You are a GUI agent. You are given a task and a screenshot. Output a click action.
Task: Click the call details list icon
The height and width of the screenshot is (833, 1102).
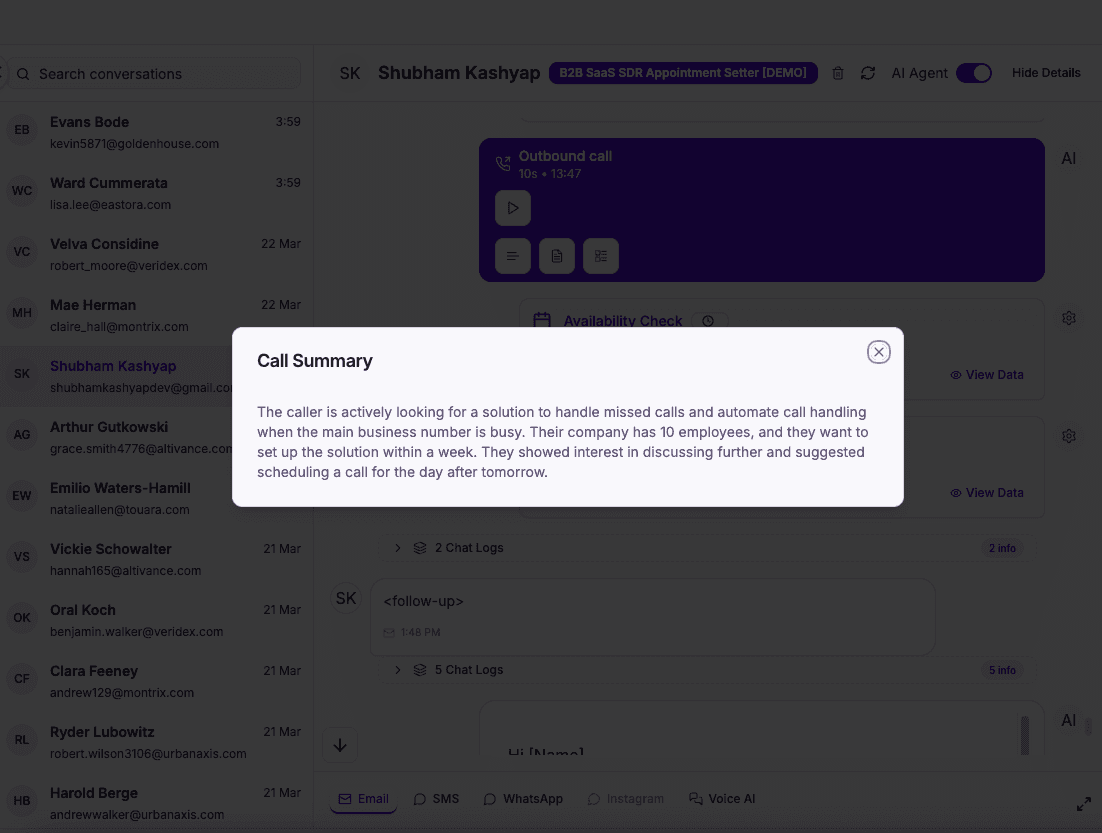click(x=601, y=256)
